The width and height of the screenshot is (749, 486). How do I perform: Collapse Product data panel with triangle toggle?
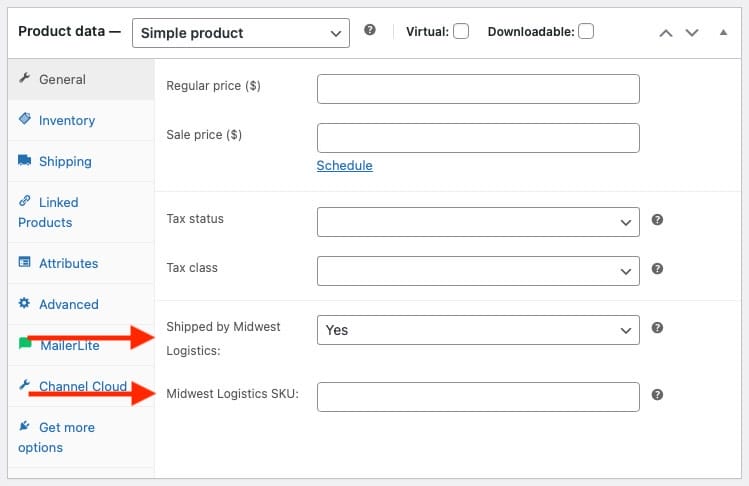click(723, 32)
